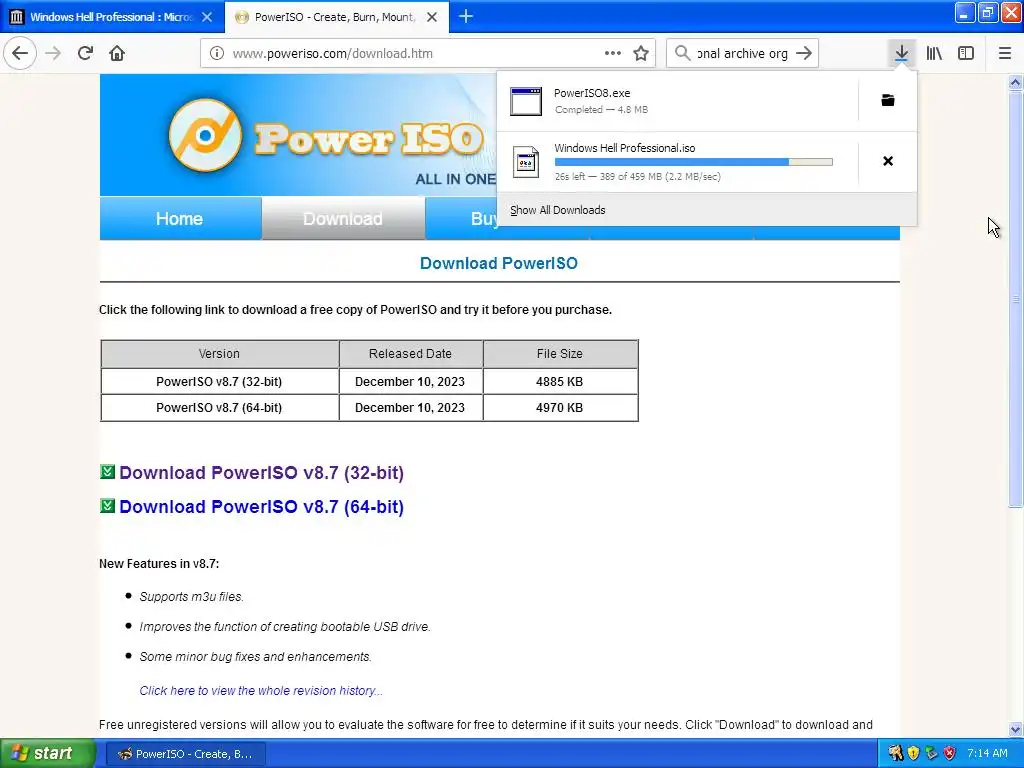Open page actions three-dot menu
1024x768 pixels.
(x=613, y=54)
